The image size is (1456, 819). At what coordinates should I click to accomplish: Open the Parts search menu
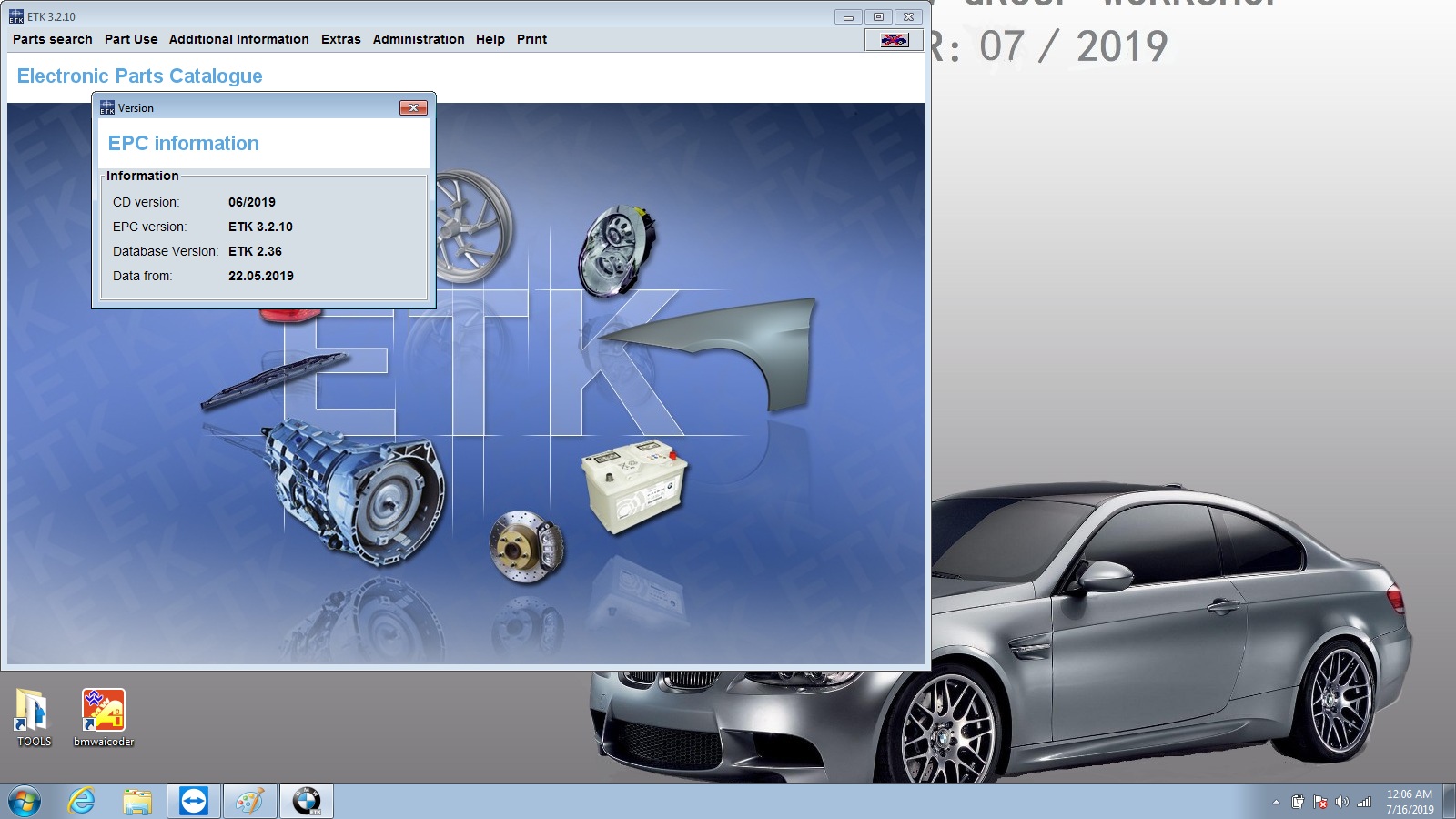[x=52, y=39]
